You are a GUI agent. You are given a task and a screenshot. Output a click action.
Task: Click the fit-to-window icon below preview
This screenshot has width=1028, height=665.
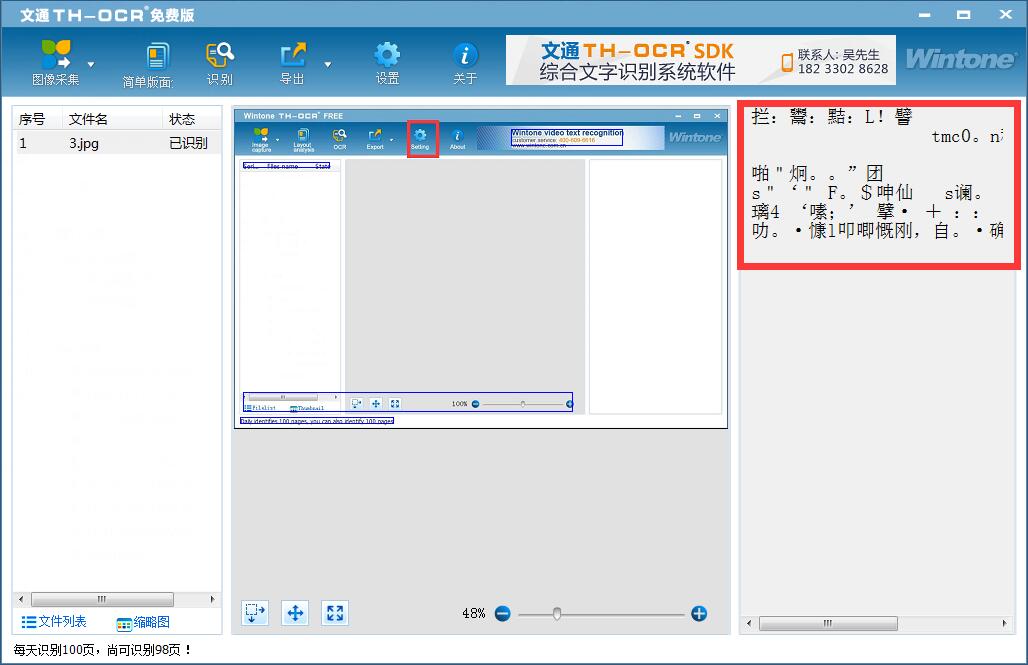coord(335,613)
